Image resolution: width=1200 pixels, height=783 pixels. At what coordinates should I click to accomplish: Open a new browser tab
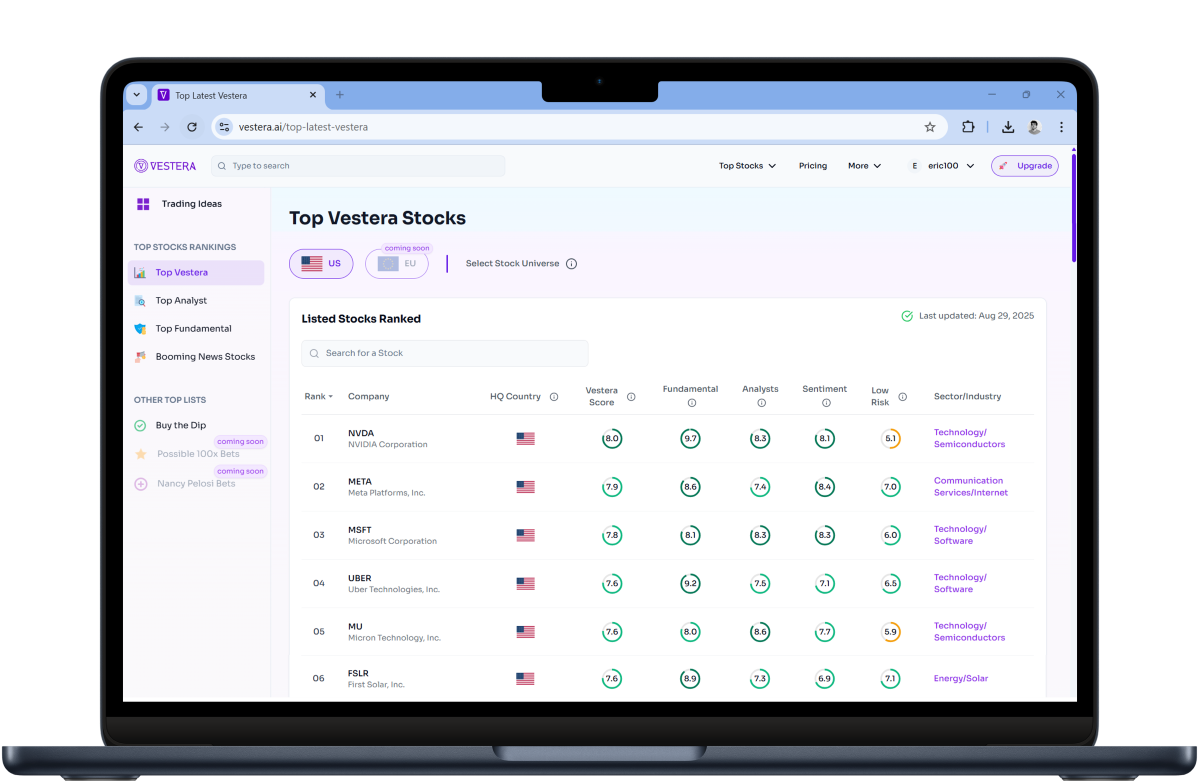click(340, 95)
